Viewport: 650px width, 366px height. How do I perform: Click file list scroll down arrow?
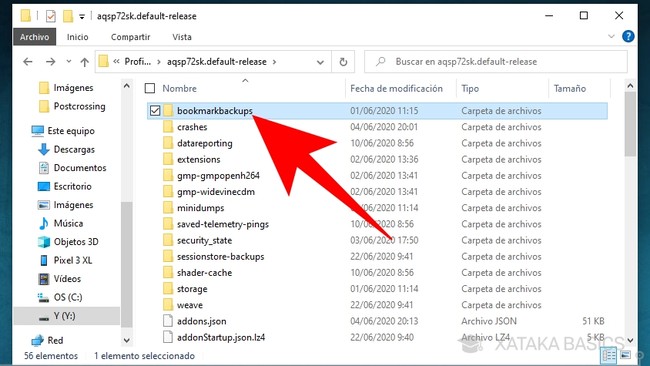point(630,341)
